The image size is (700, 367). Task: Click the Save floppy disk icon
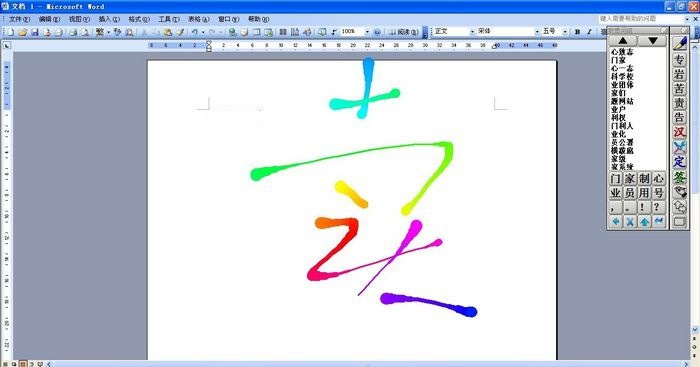tap(35, 32)
